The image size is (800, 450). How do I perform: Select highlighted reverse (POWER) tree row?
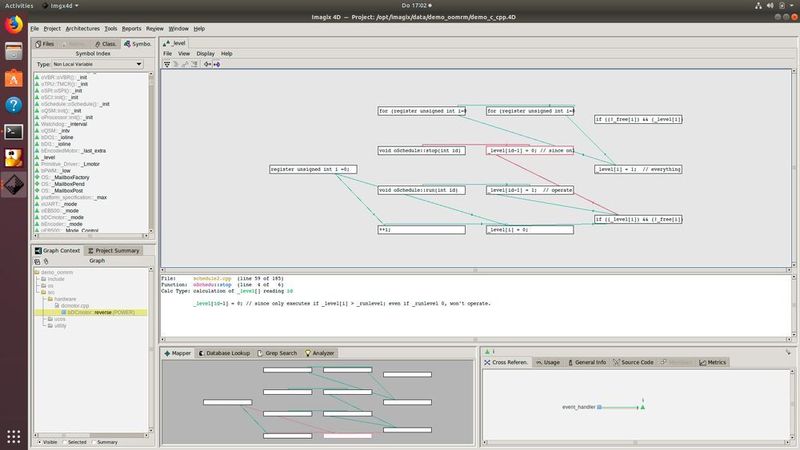[x=91, y=312]
